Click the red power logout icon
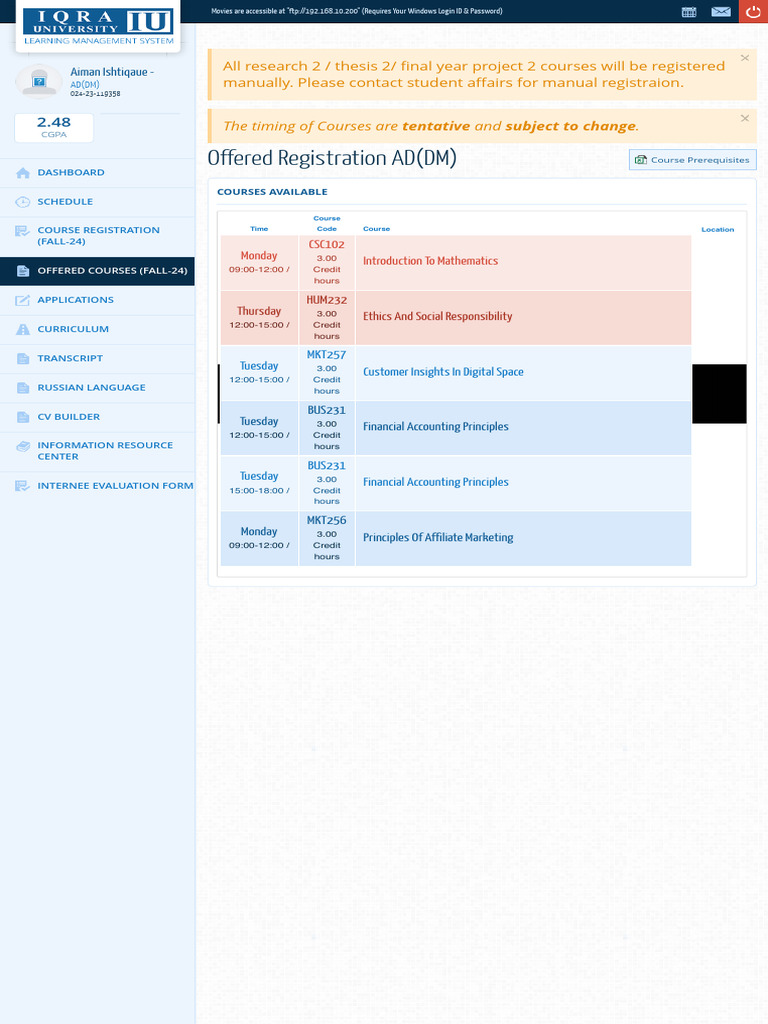Screen dimensions: 768x1024 tap(753, 12)
